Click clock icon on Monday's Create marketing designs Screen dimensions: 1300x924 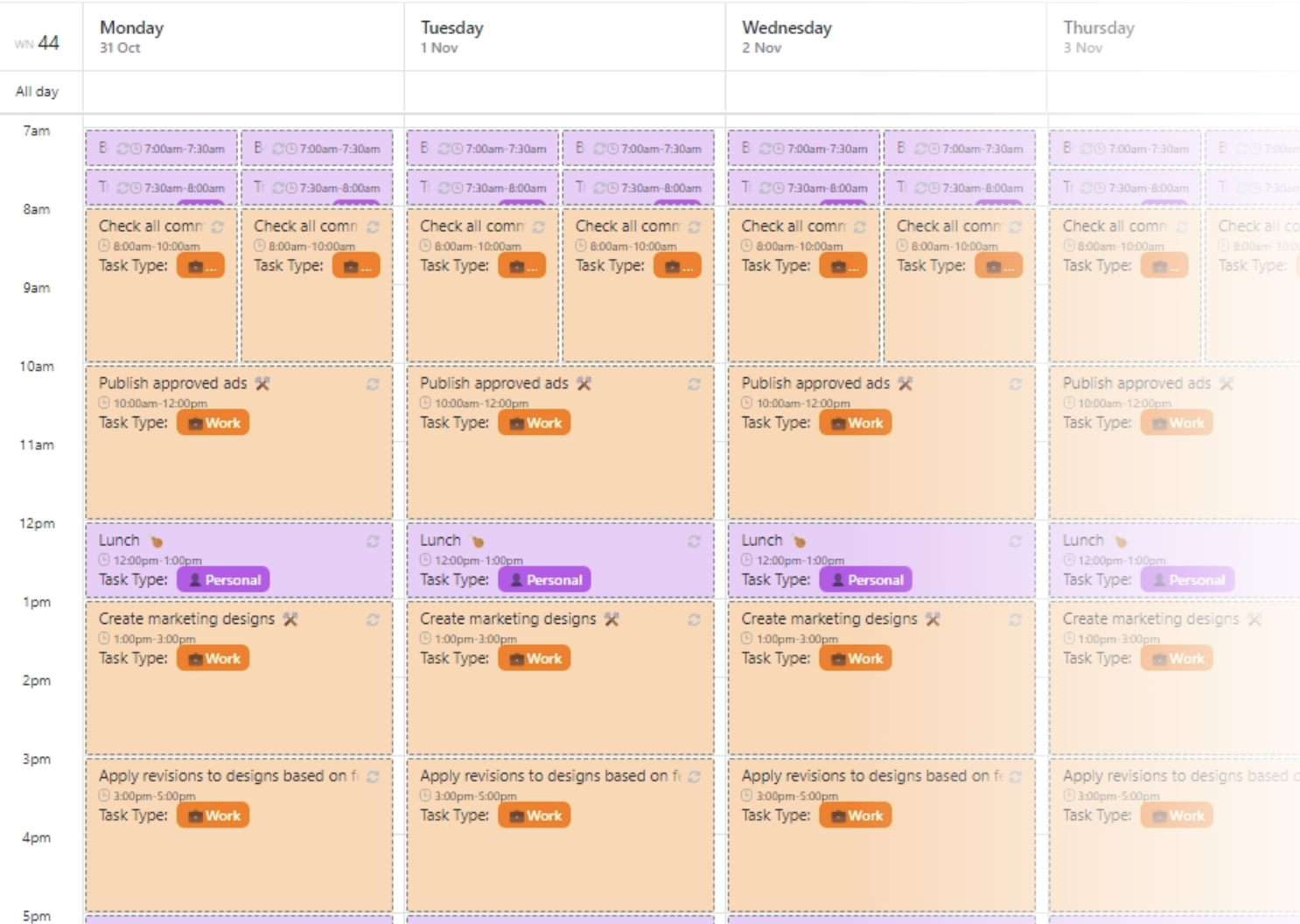click(104, 639)
